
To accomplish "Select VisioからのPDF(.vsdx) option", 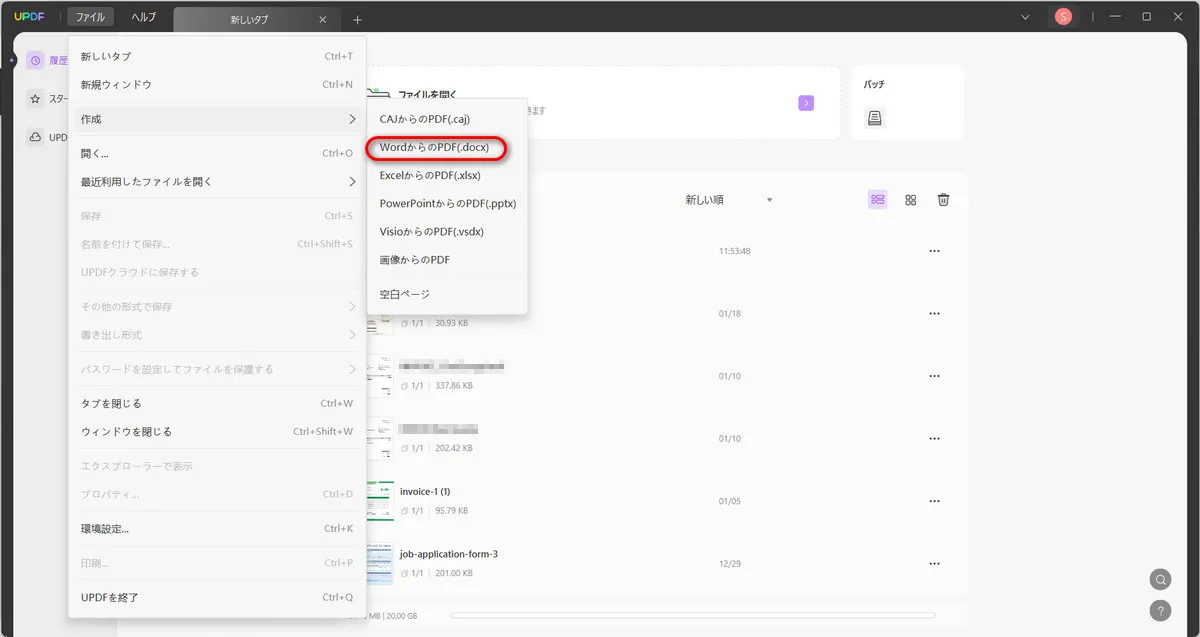I will point(447,231).
